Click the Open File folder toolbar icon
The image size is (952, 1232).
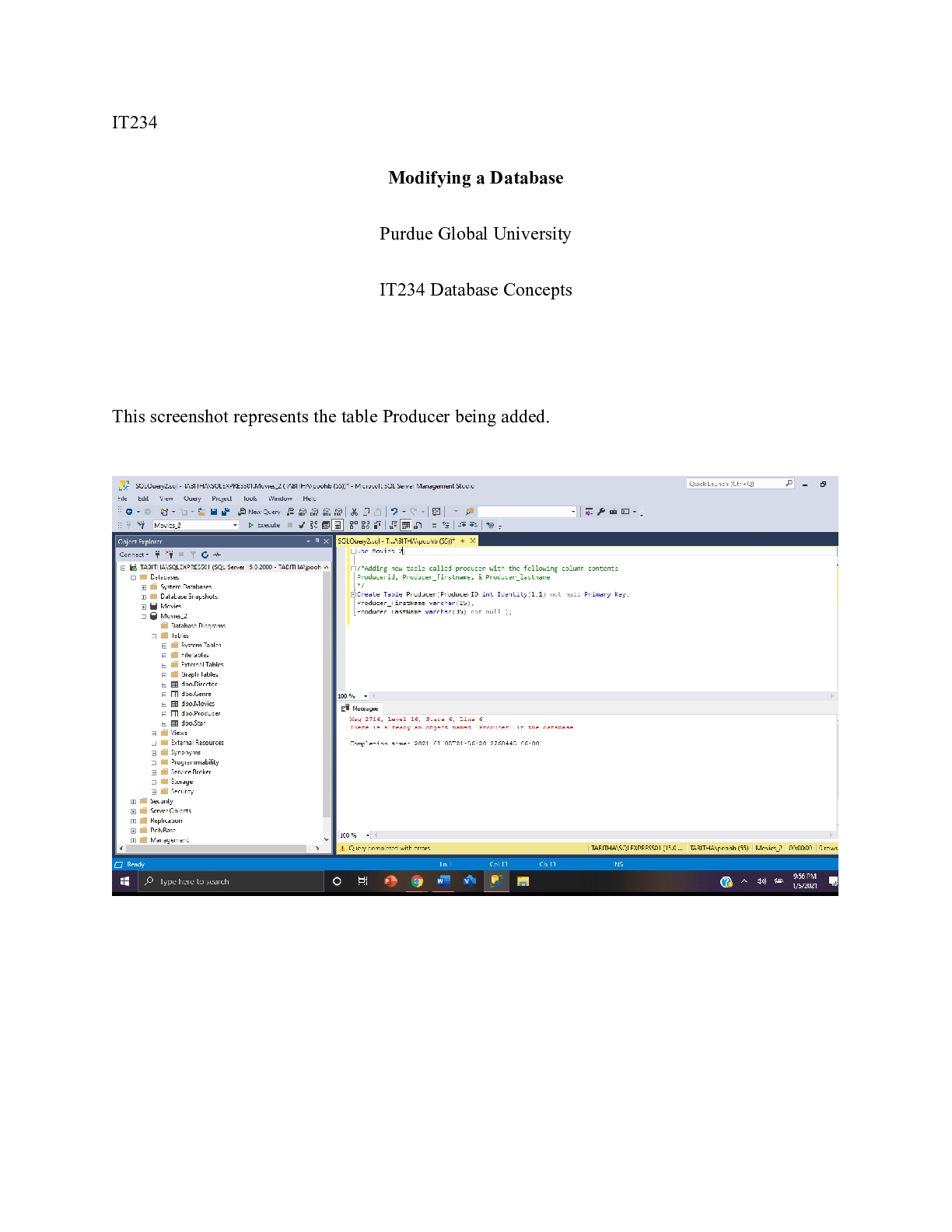201,512
